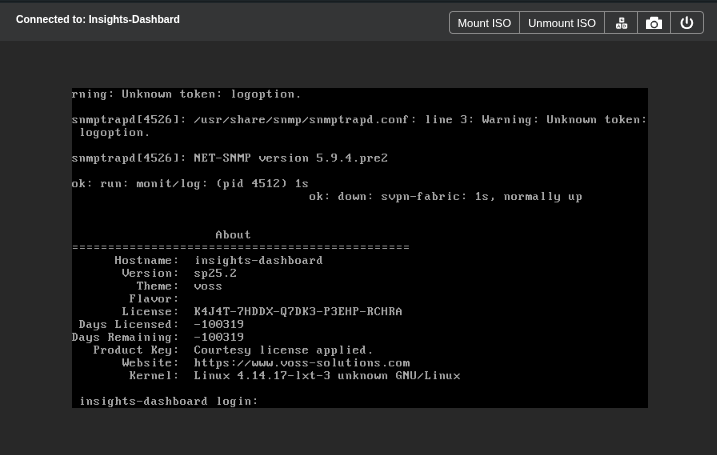The height and width of the screenshot is (455, 717).
Task: Open the power options icon
Action: pos(687,23)
